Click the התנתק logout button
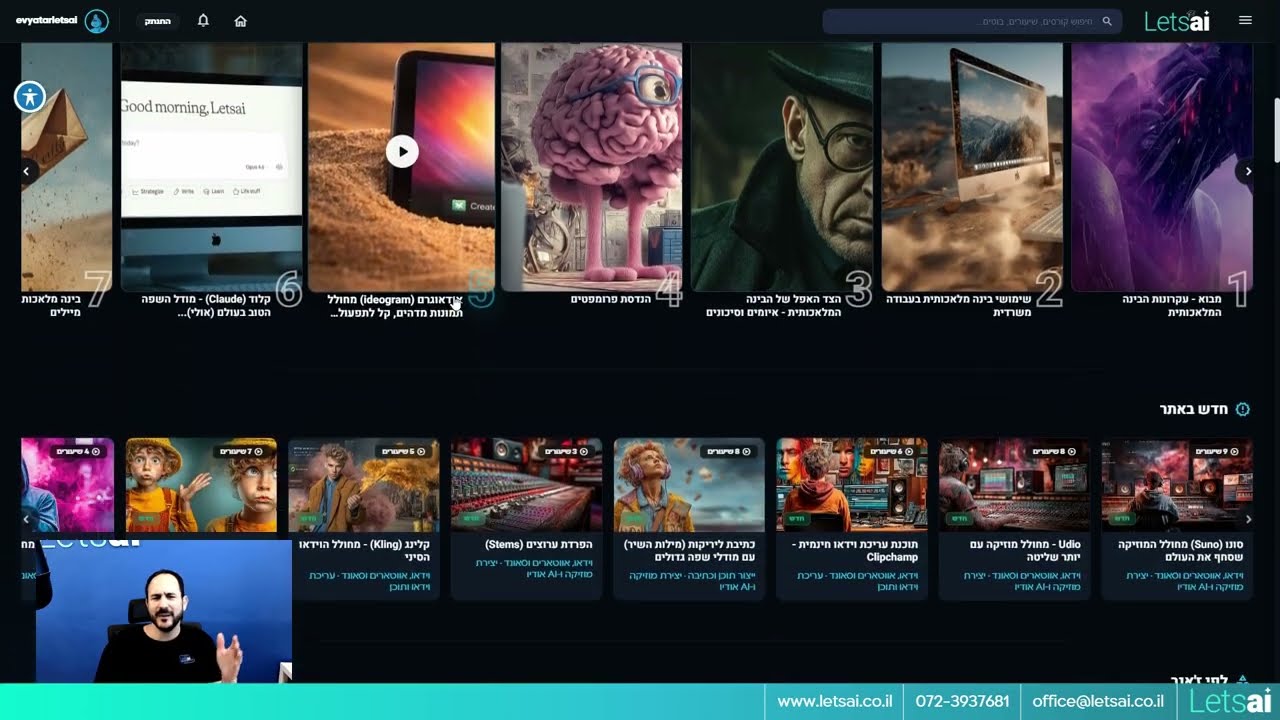 click(x=157, y=21)
